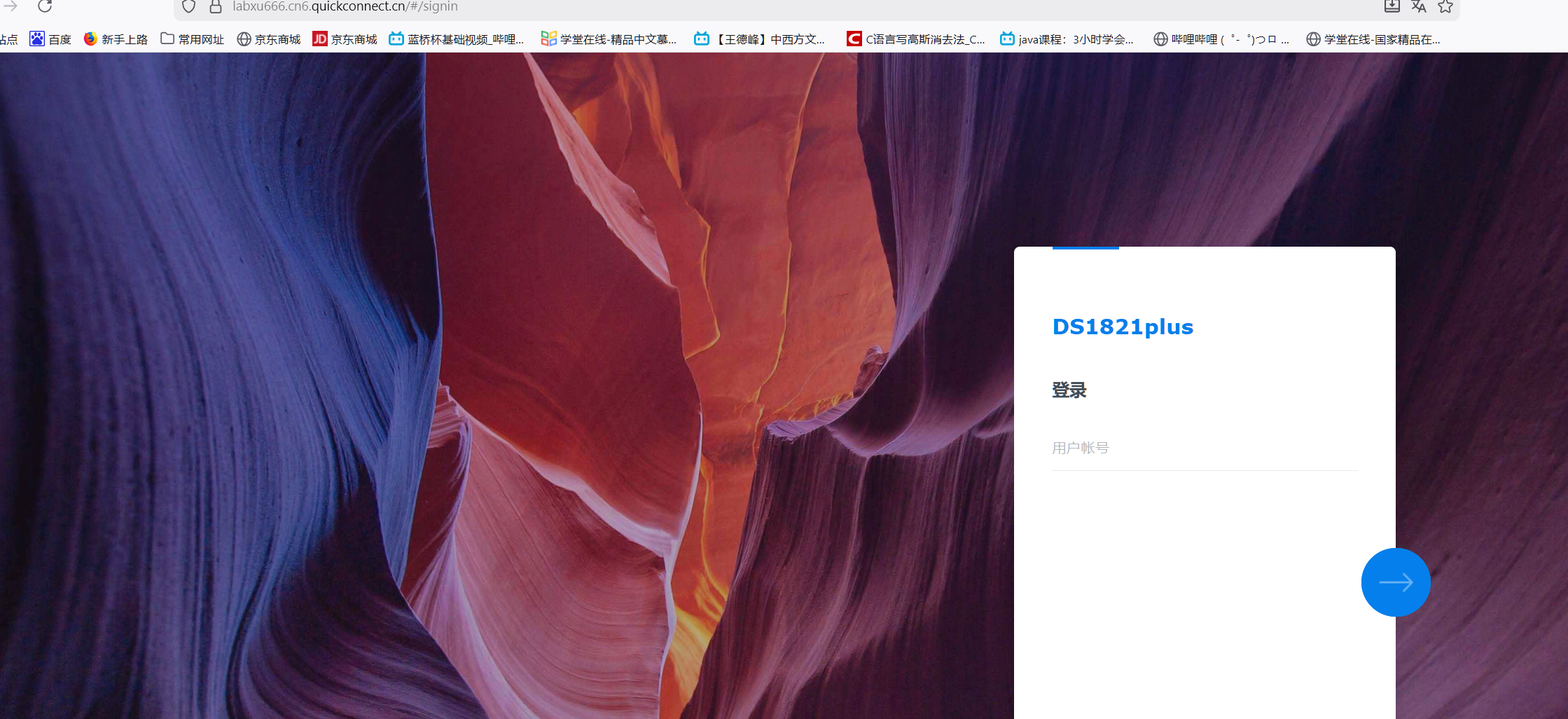Click the forward navigation arrow
This screenshot has height=719, width=1568.
(x=11, y=6)
